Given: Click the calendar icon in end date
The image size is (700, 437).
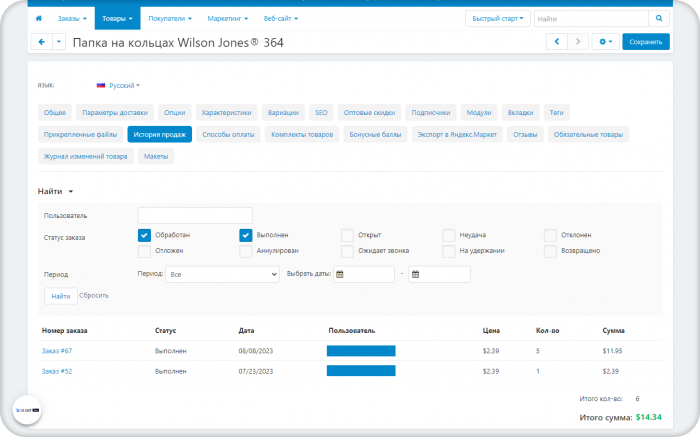Looking at the screenshot, I should coord(415,274).
